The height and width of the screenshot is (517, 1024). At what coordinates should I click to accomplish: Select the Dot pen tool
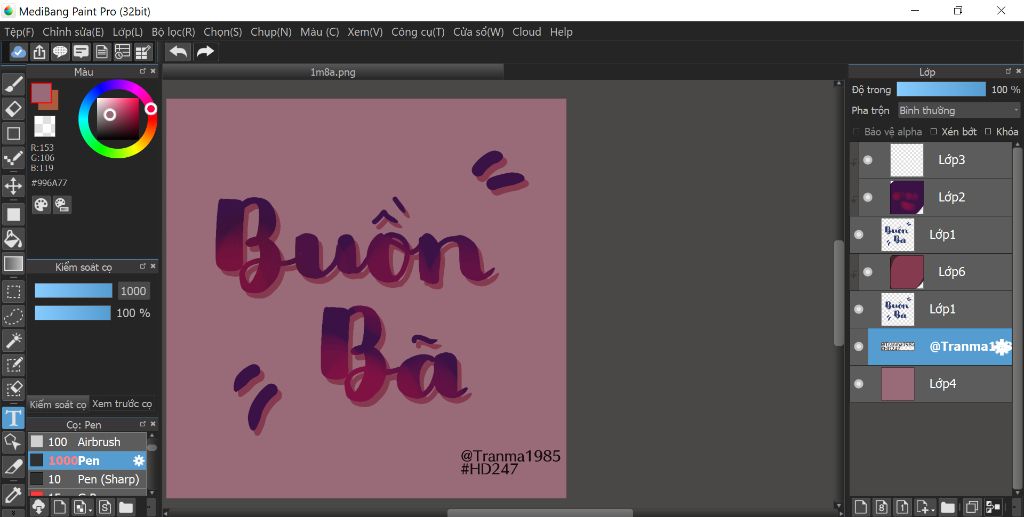click(x=13, y=158)
